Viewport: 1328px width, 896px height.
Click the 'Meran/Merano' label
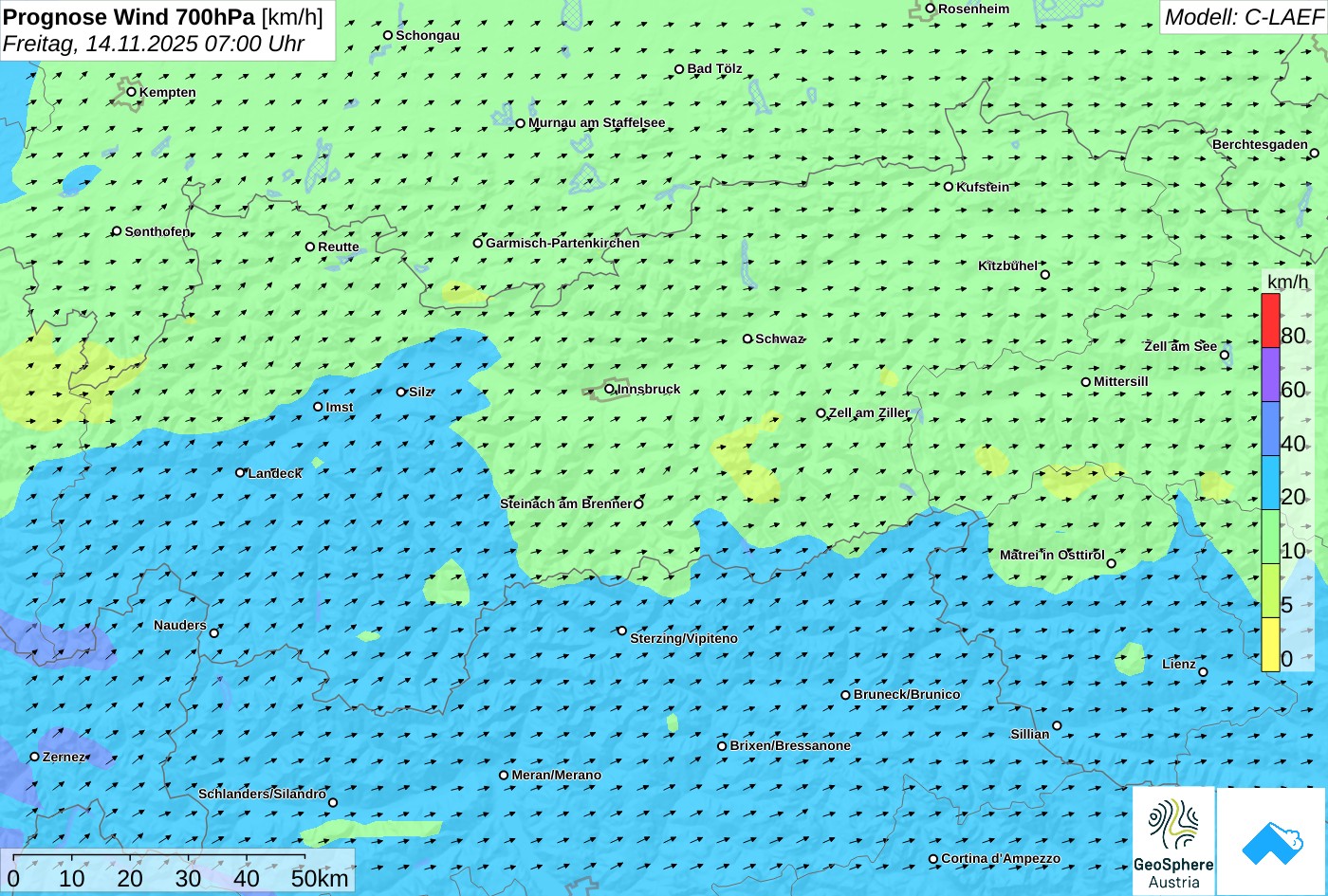(557, 775)
